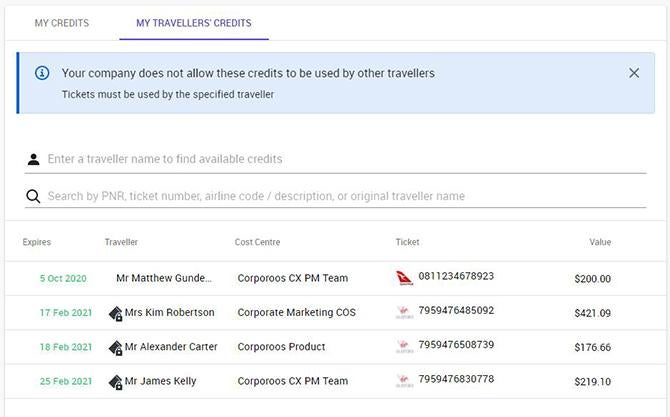Click the locked tag icon beside Mr James Kelly
The image size is (670, 417).
click(115, 382)
